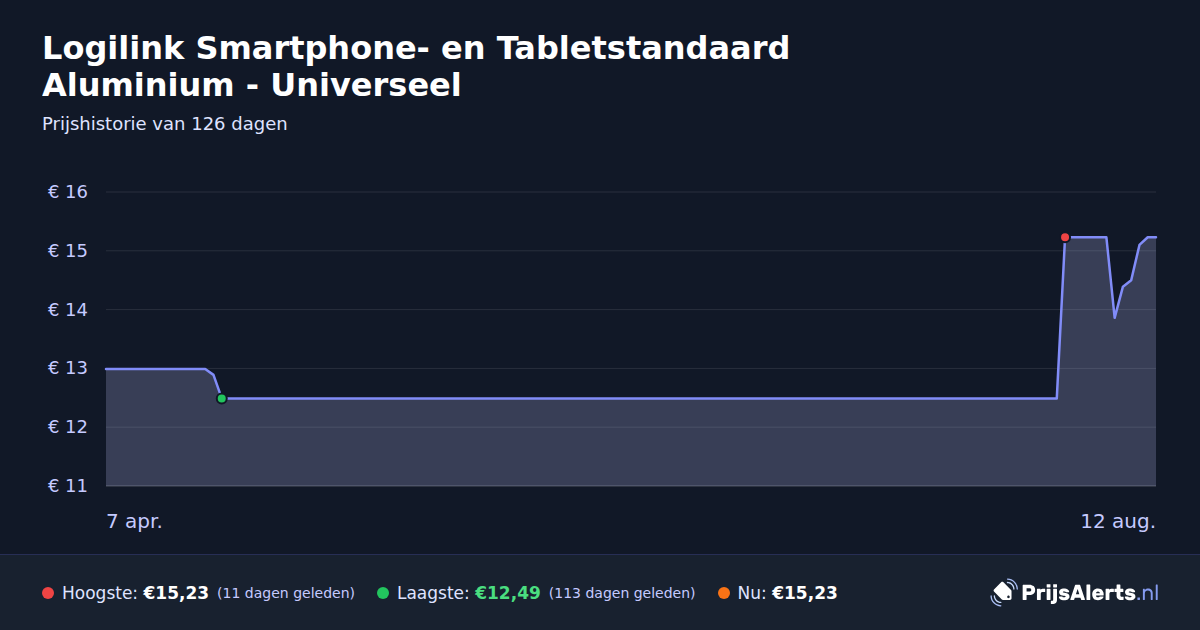
Task: Click the green lowest-price dot on chart
Action: [222, 398]
